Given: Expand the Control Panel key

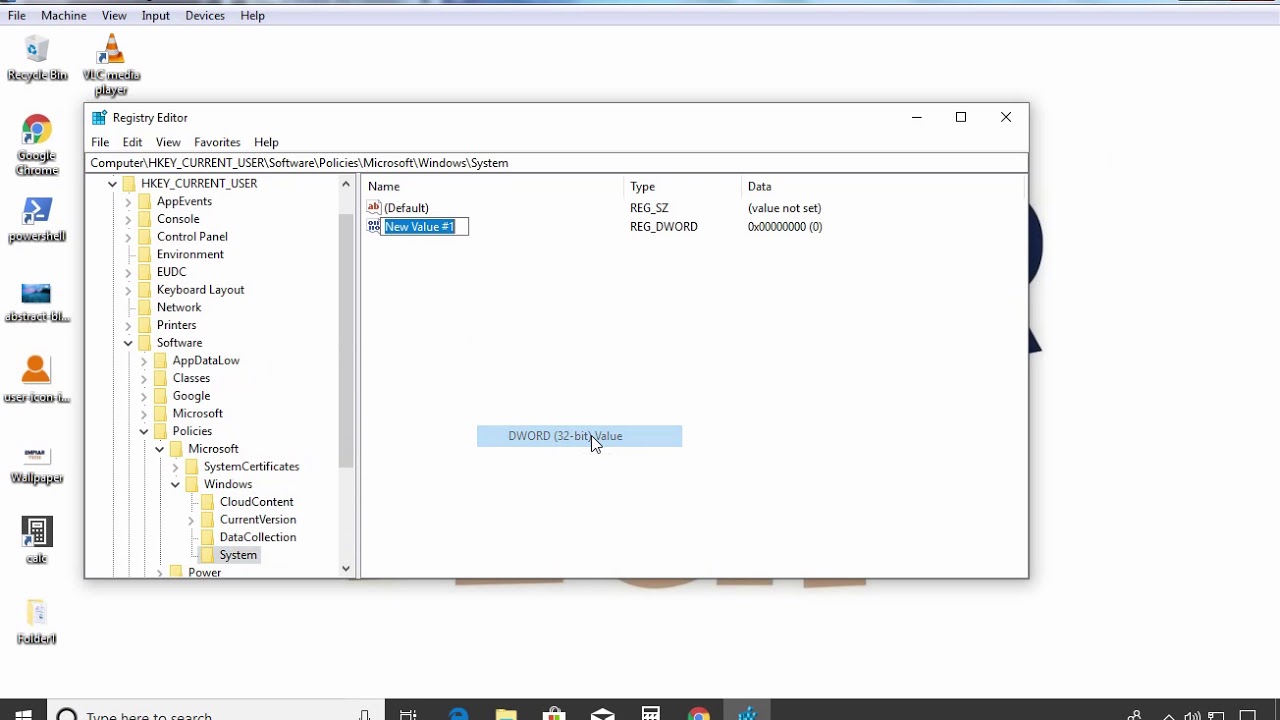Looking at the screenshot, I should (128, 237).
